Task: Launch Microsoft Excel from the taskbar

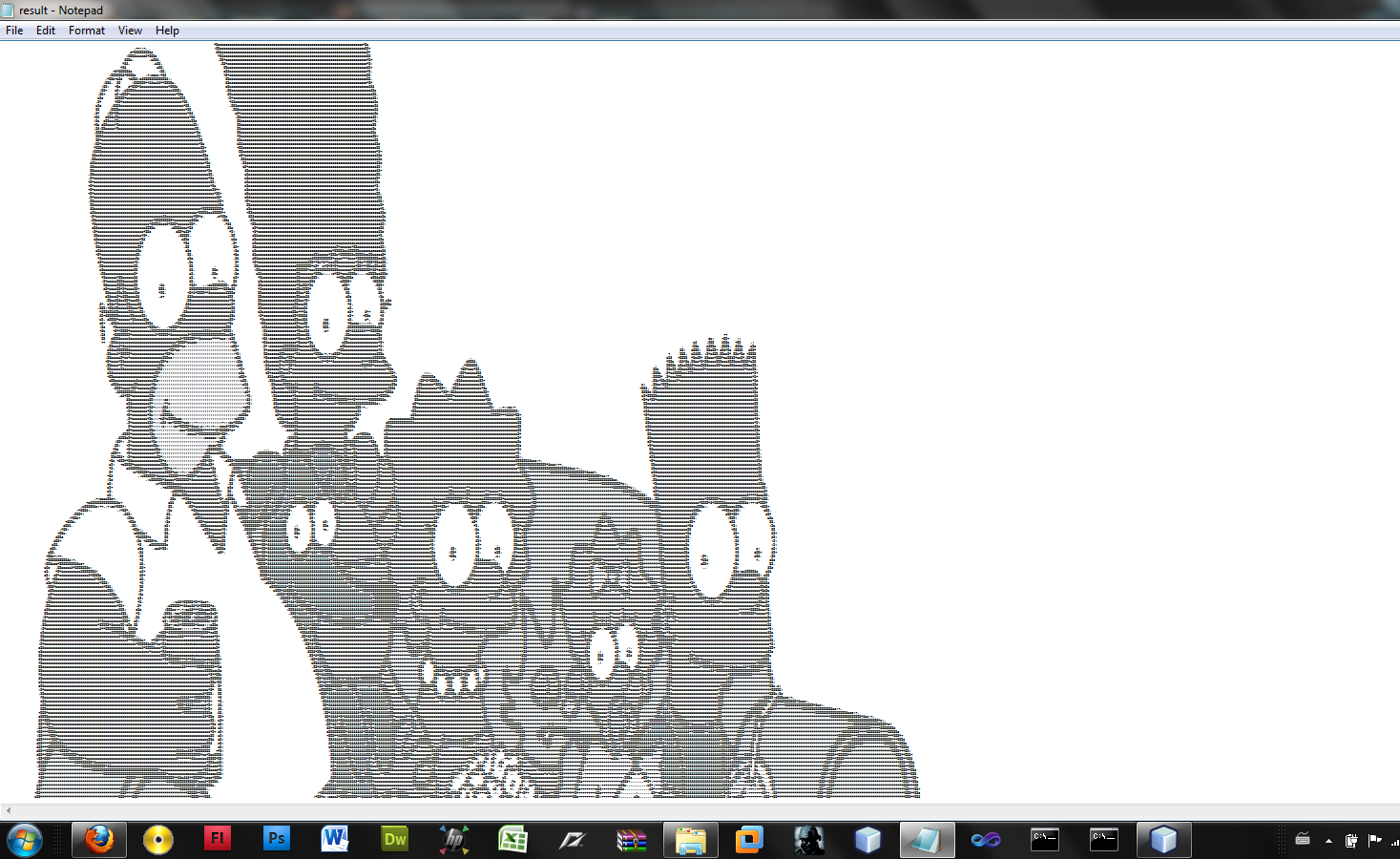Action: [x=512, y=840]
